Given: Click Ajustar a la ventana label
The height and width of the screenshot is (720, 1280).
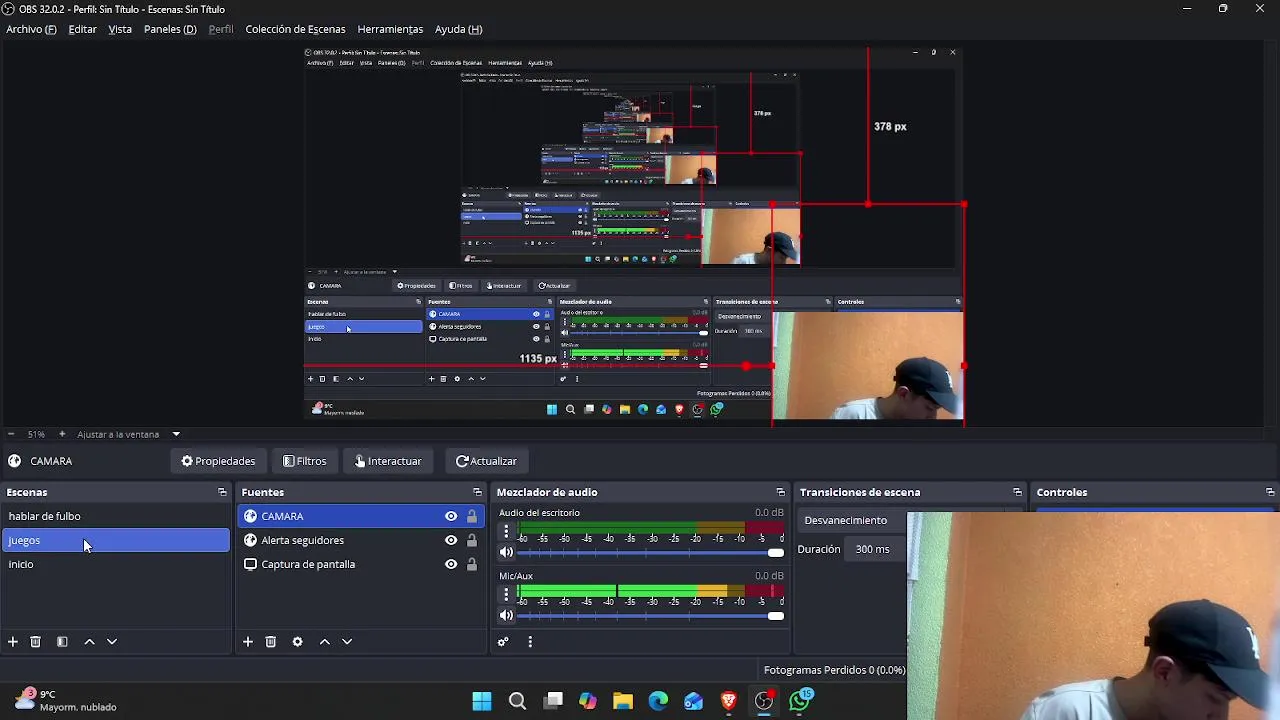Looking at the screenshot, I should click(118, 434).
